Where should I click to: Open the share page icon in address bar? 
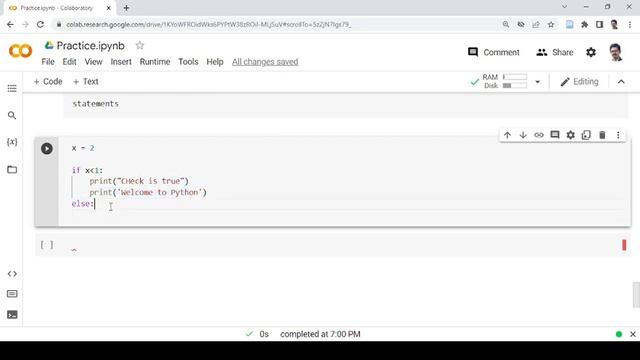536,24
